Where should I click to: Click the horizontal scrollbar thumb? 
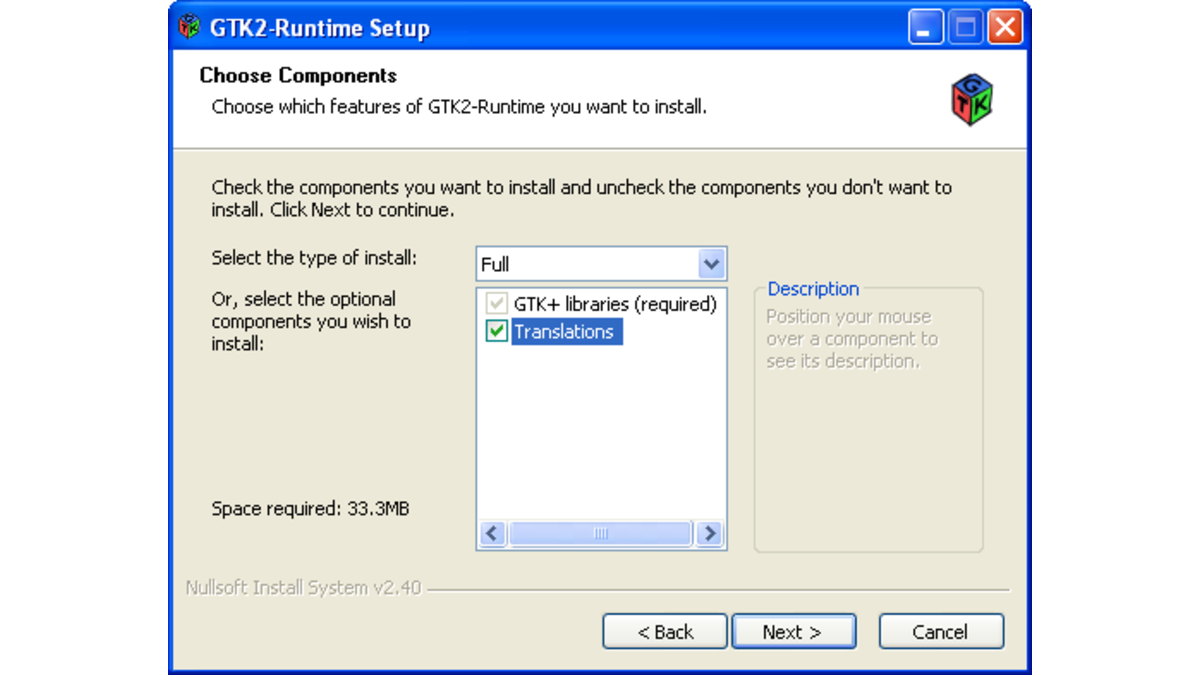(x=600, y=533)
